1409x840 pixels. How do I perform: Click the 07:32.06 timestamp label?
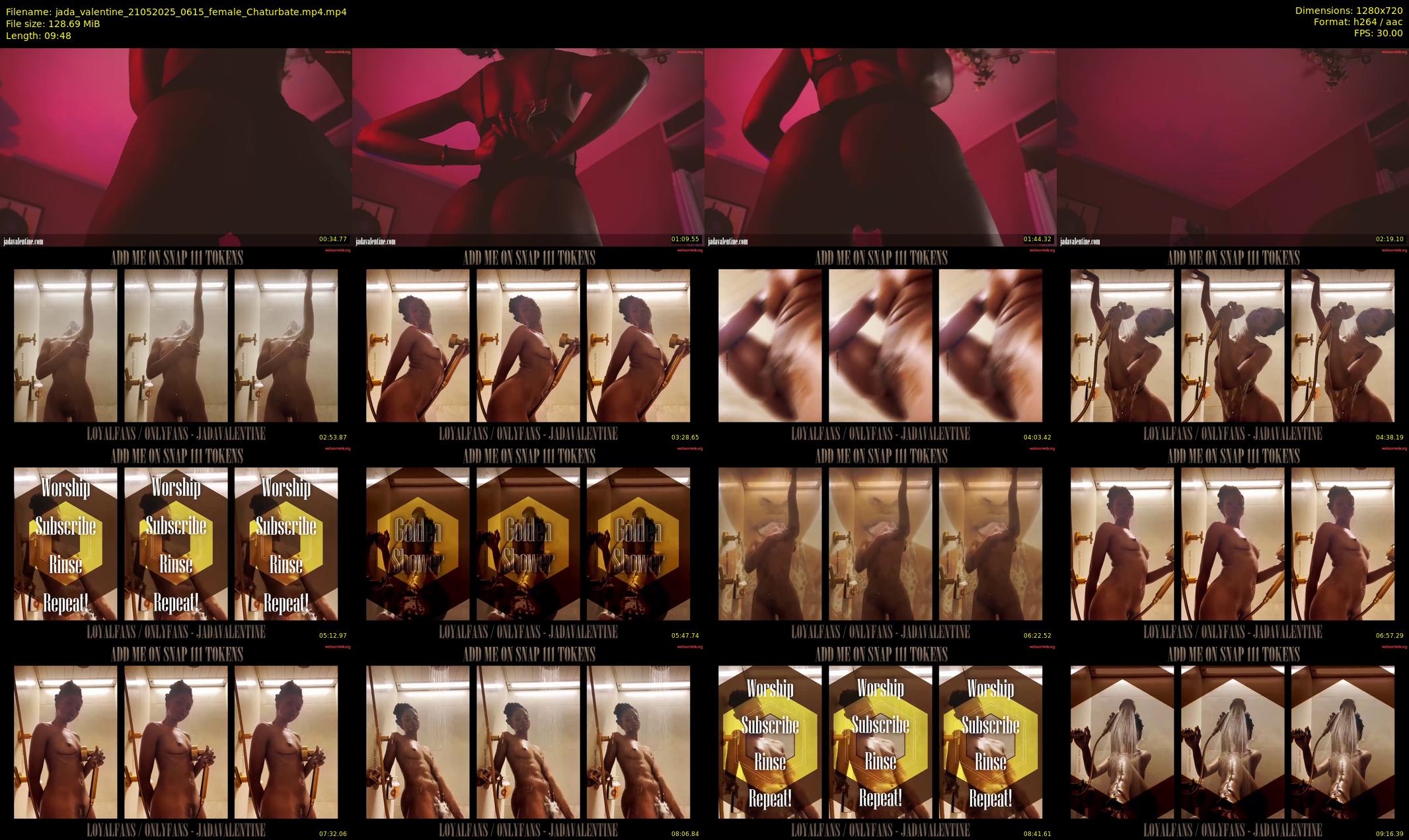(x=332, y=834)
